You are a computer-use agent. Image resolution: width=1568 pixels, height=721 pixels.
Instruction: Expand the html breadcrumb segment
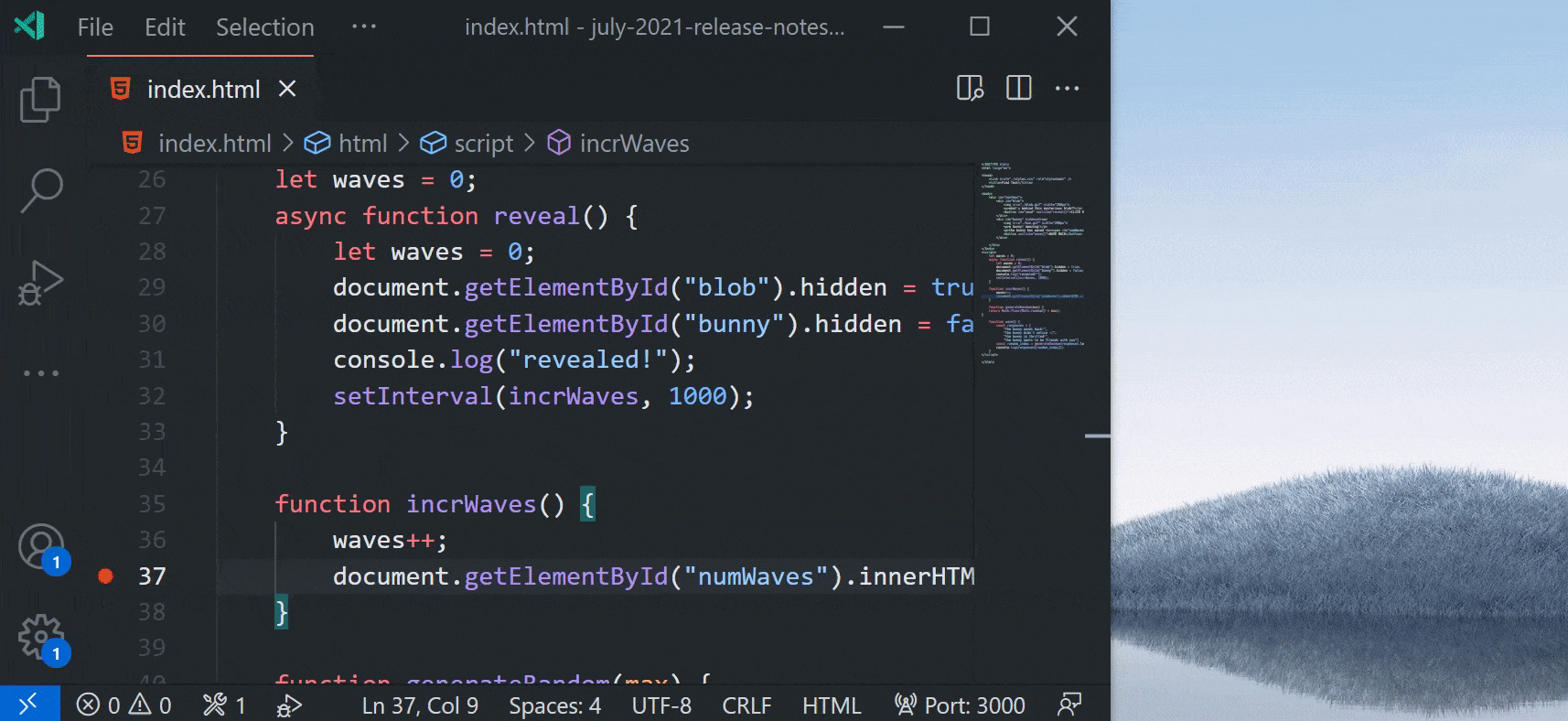tap(347, 144)
